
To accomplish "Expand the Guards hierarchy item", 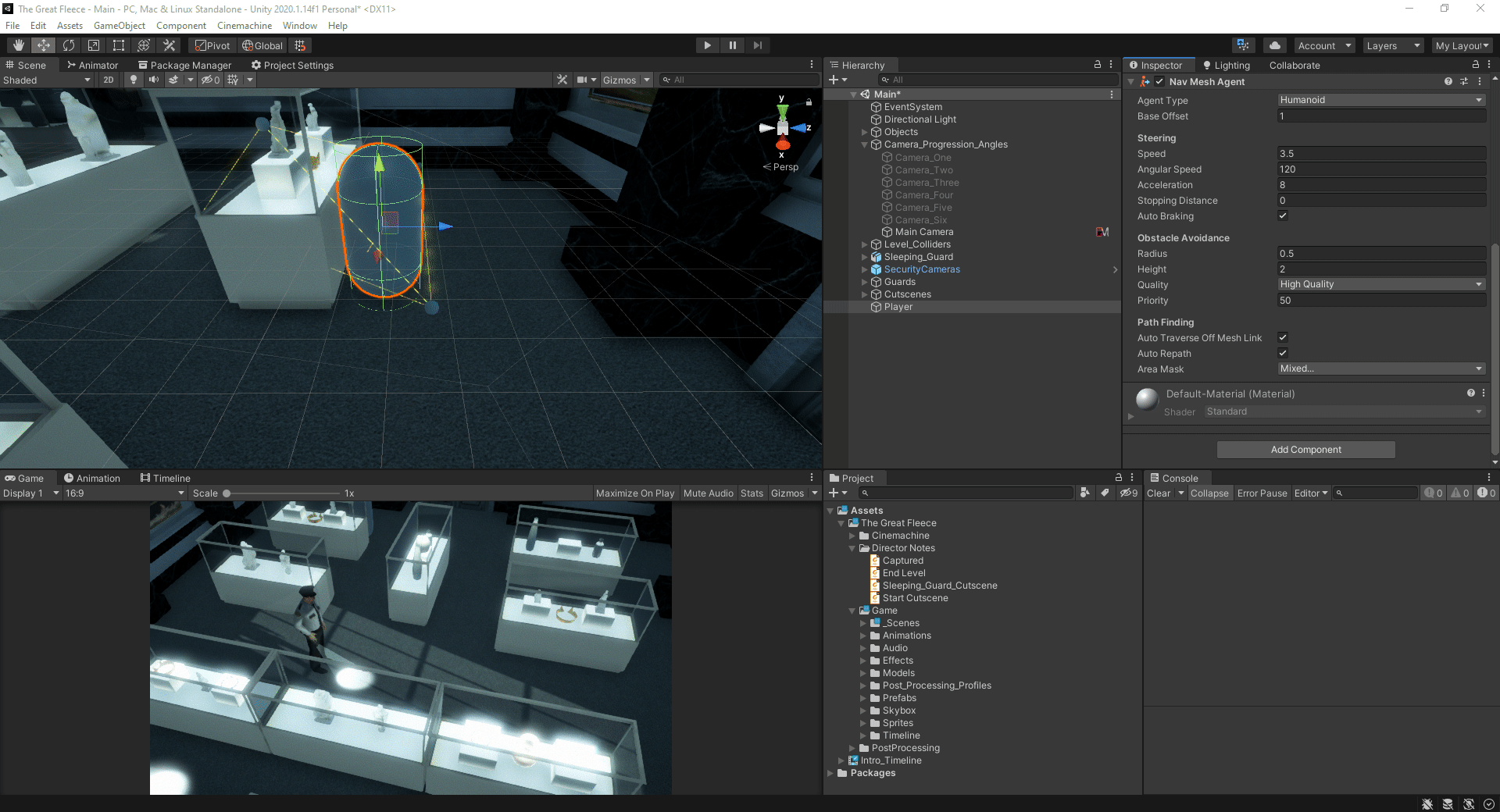I will click(x=864, y=282).
